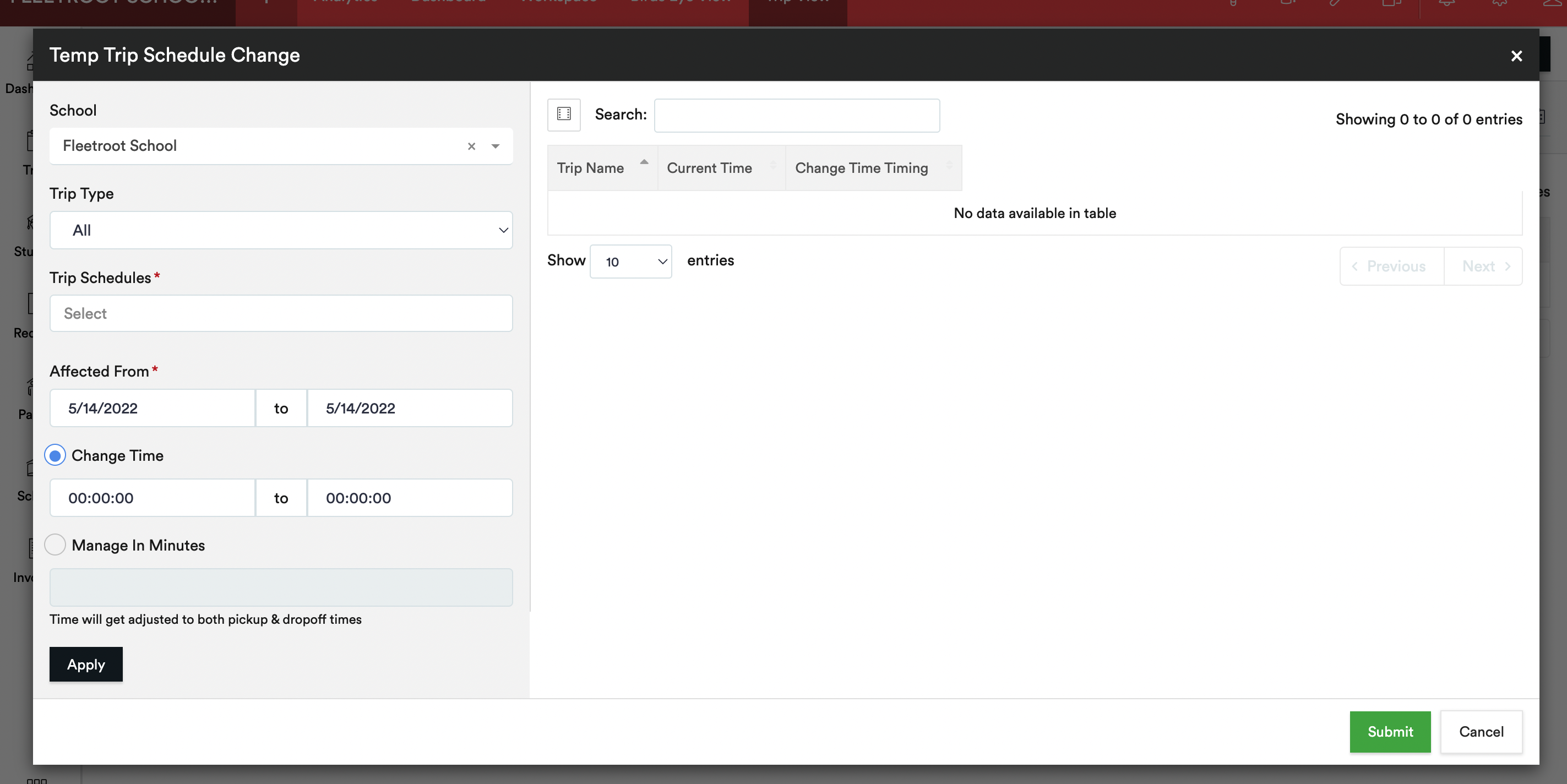
Task: Sort table by Current Time column
Action: click(721, 168)
